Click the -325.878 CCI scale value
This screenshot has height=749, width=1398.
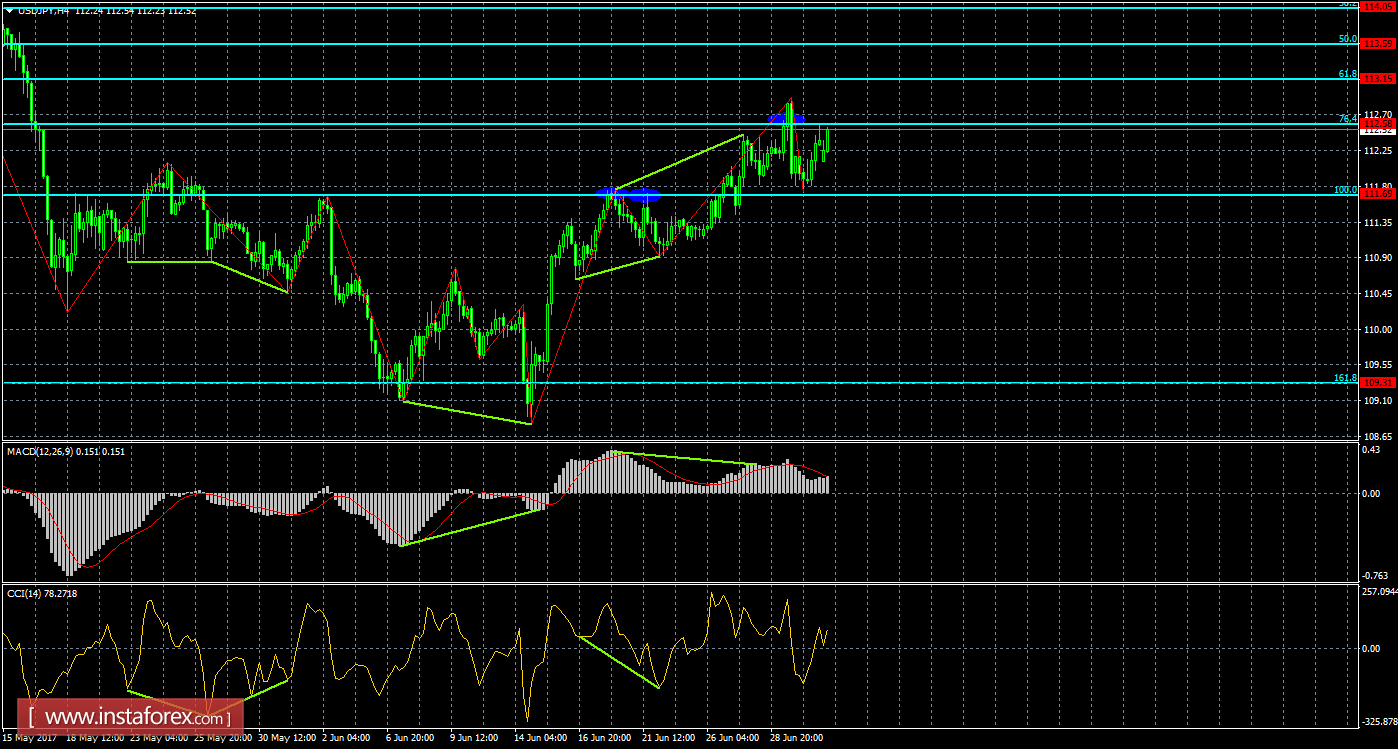(x=1379, y=720)
